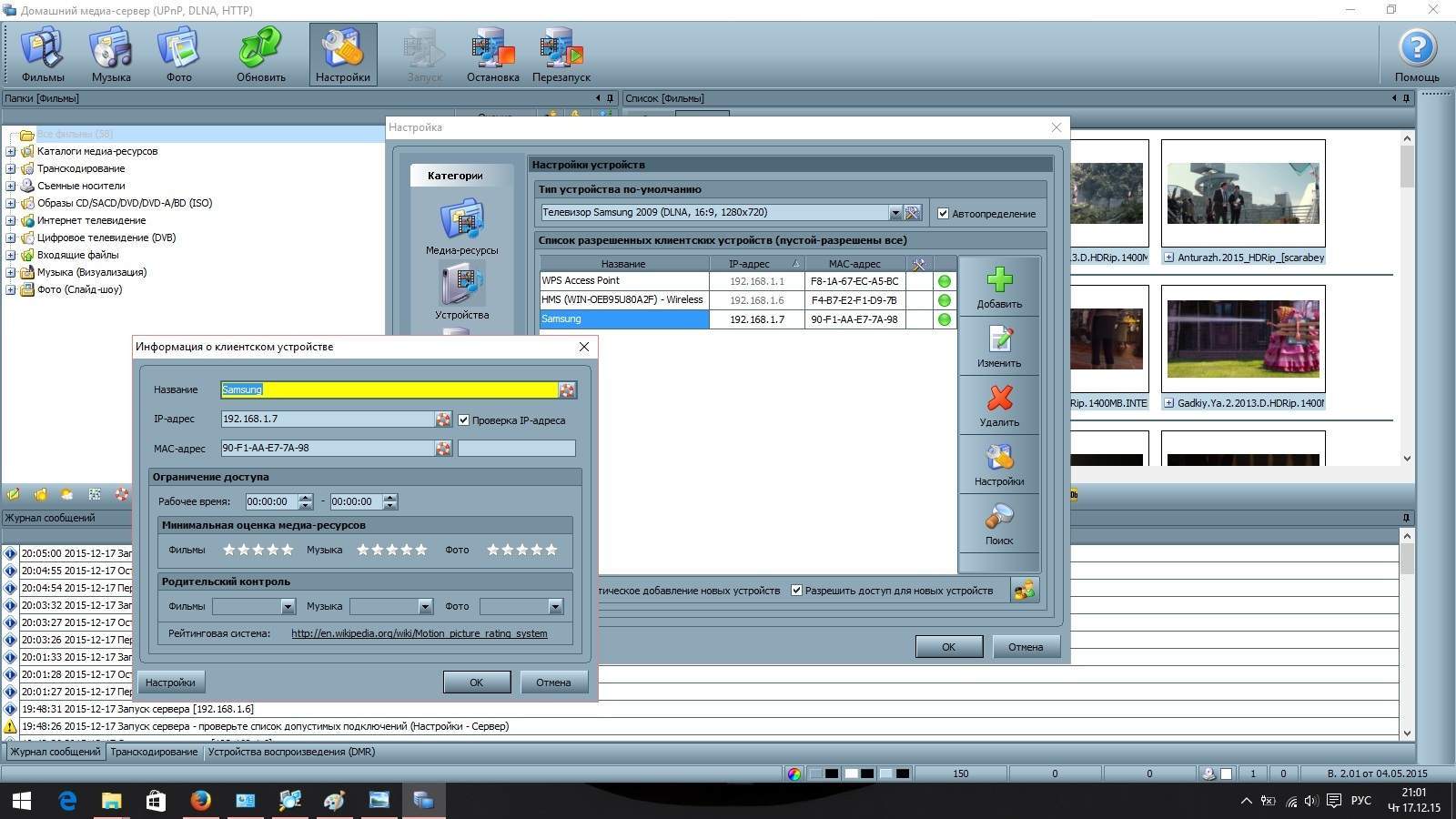Screen dimensions: 1456x819
Task: Open the Фильмы section in the toolbar
Action: [43, 55]
